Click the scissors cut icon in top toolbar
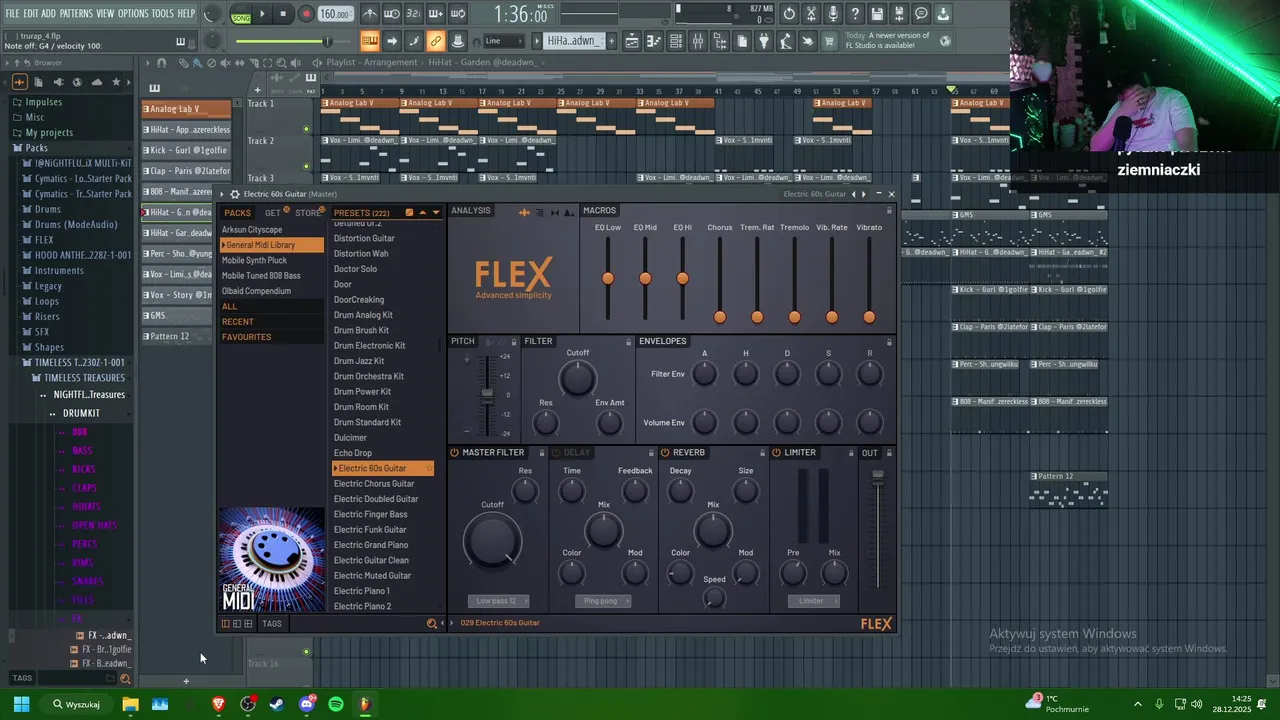This screenshot has width=1280, height=720. 811,14
